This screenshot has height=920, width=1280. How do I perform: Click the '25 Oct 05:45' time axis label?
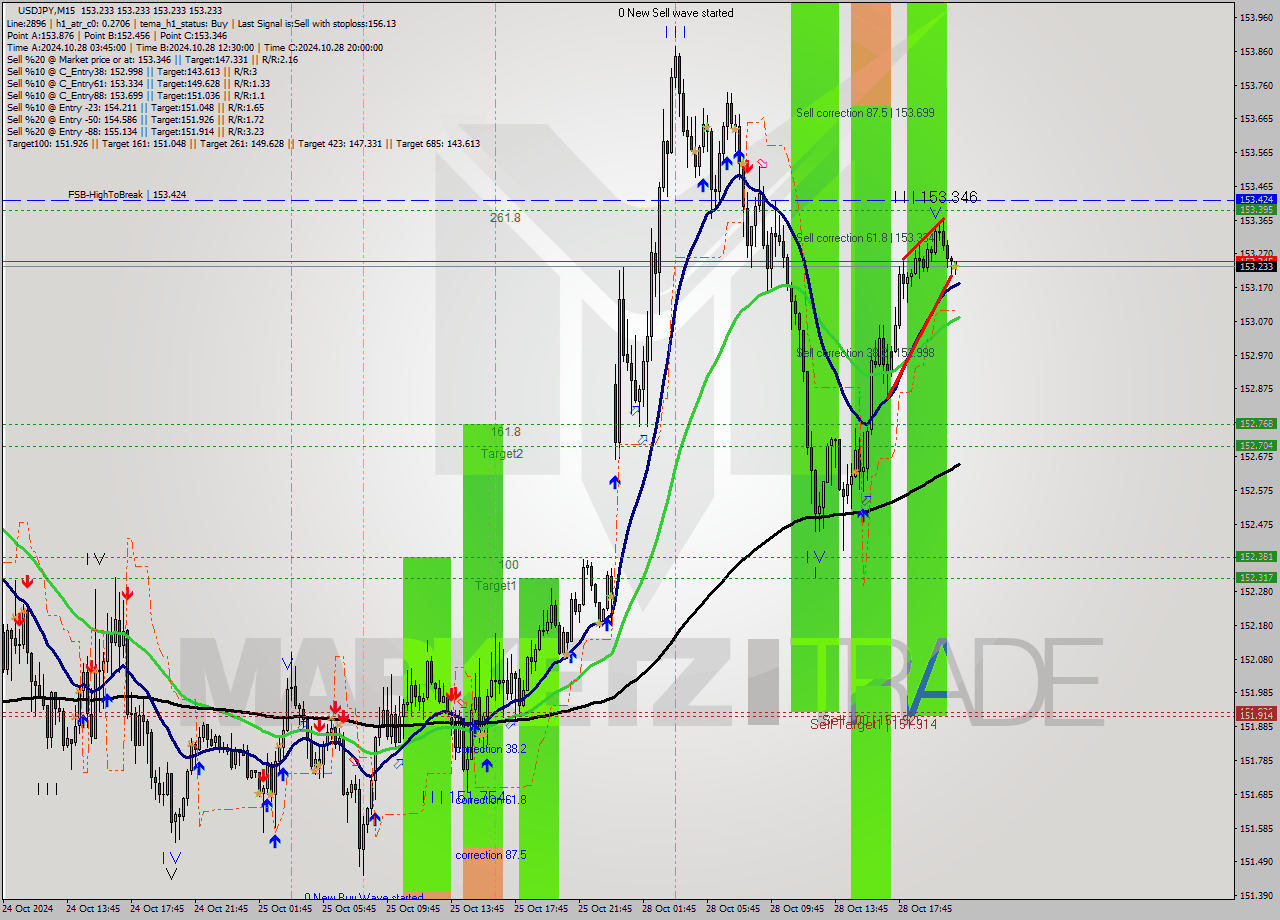tap(349, 909)
